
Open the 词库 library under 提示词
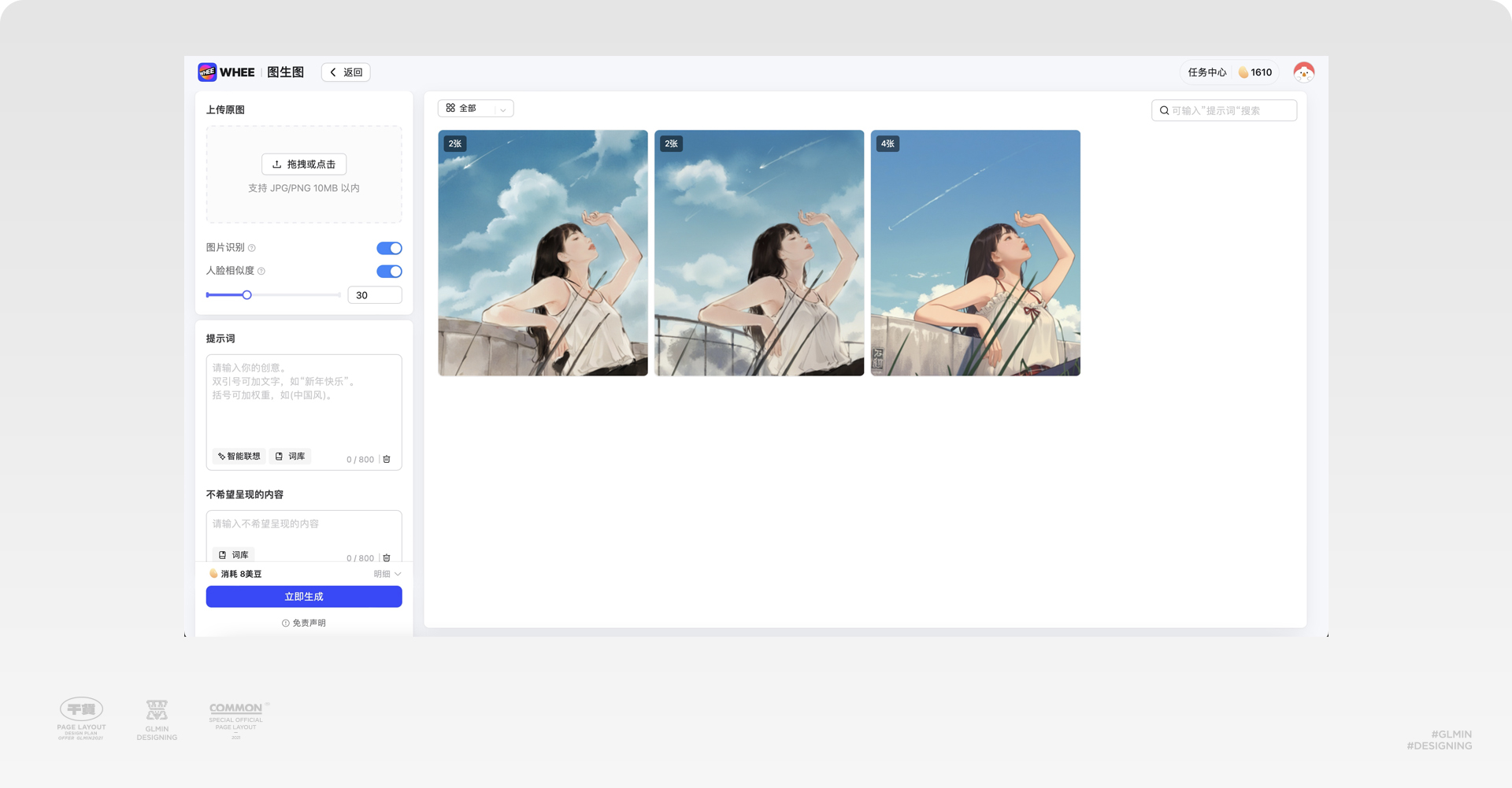(x=290, y=457)
